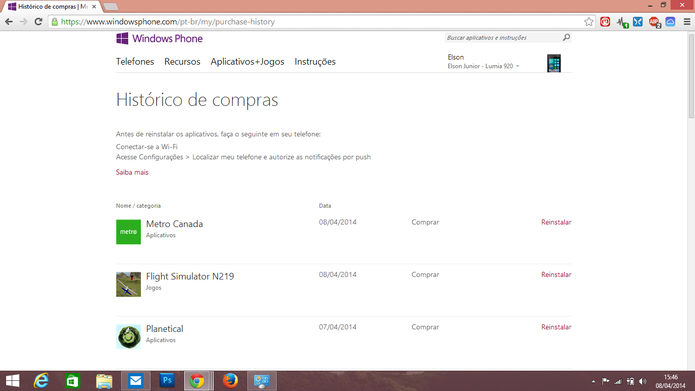Open the Flight Simulator N219 app icon
Screen dimensions: 695x391
[x=129, y=284]
